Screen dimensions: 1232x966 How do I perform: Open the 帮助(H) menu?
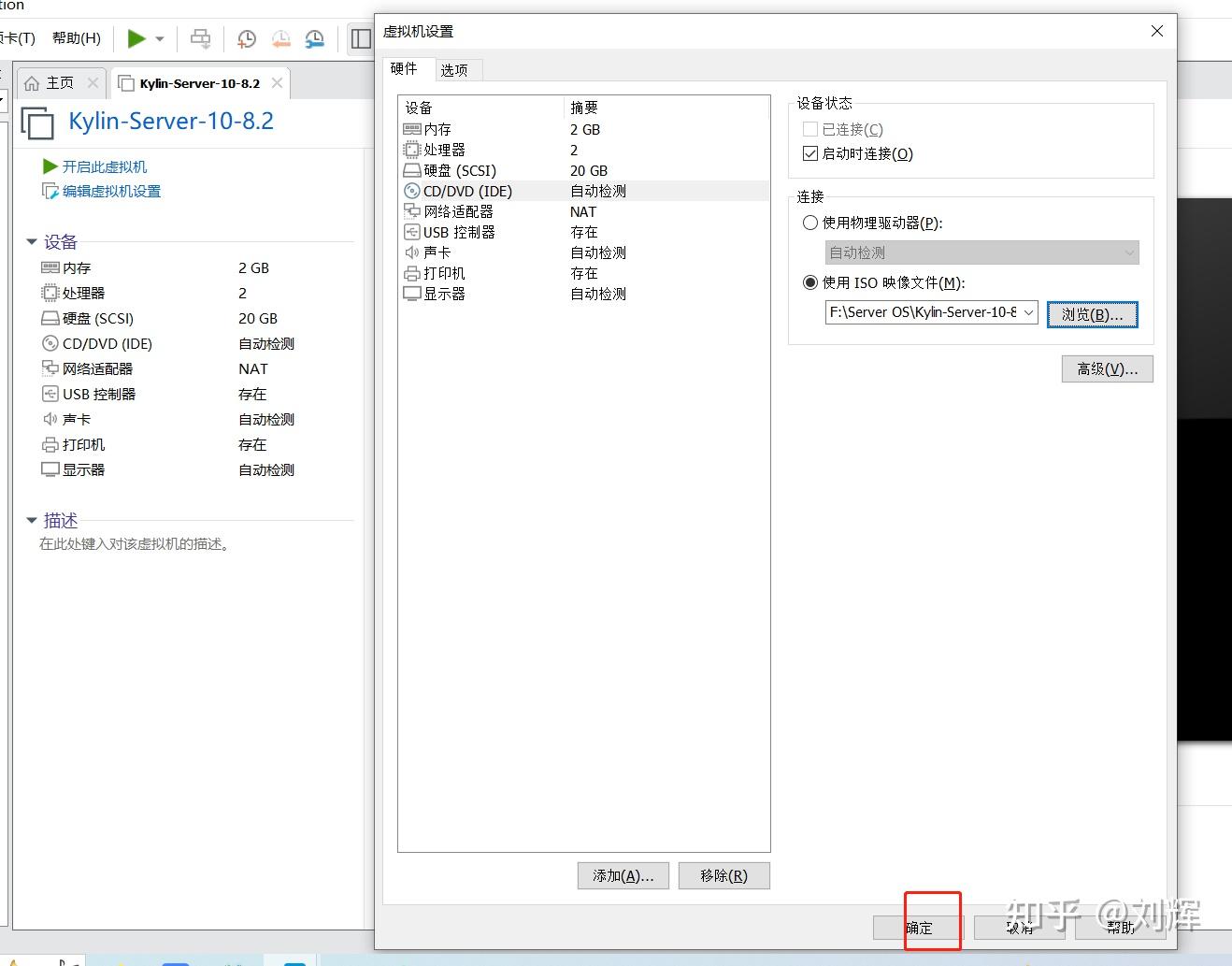[x=77, y=38]
